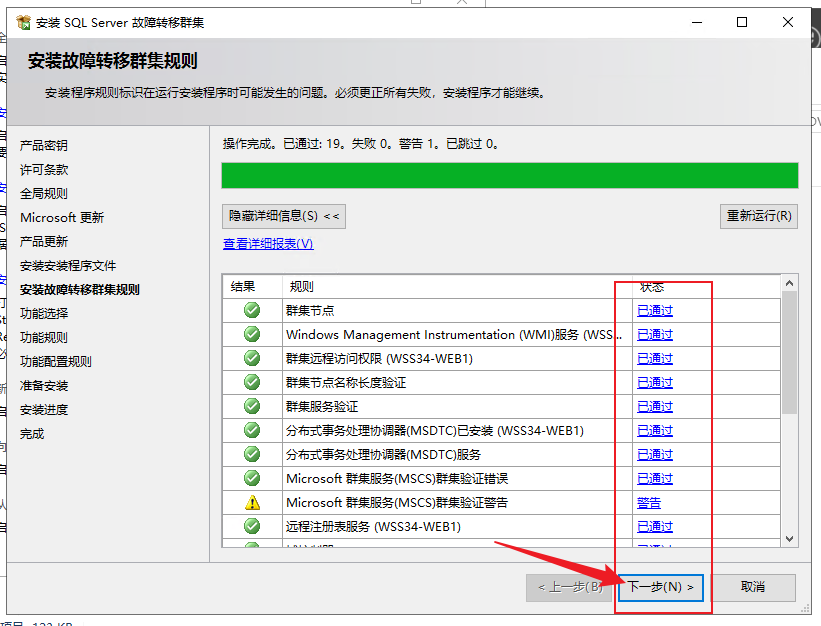Select 完成 step in sidebar
This screenshot has height=626, width=821.
(x=32, y=434)
